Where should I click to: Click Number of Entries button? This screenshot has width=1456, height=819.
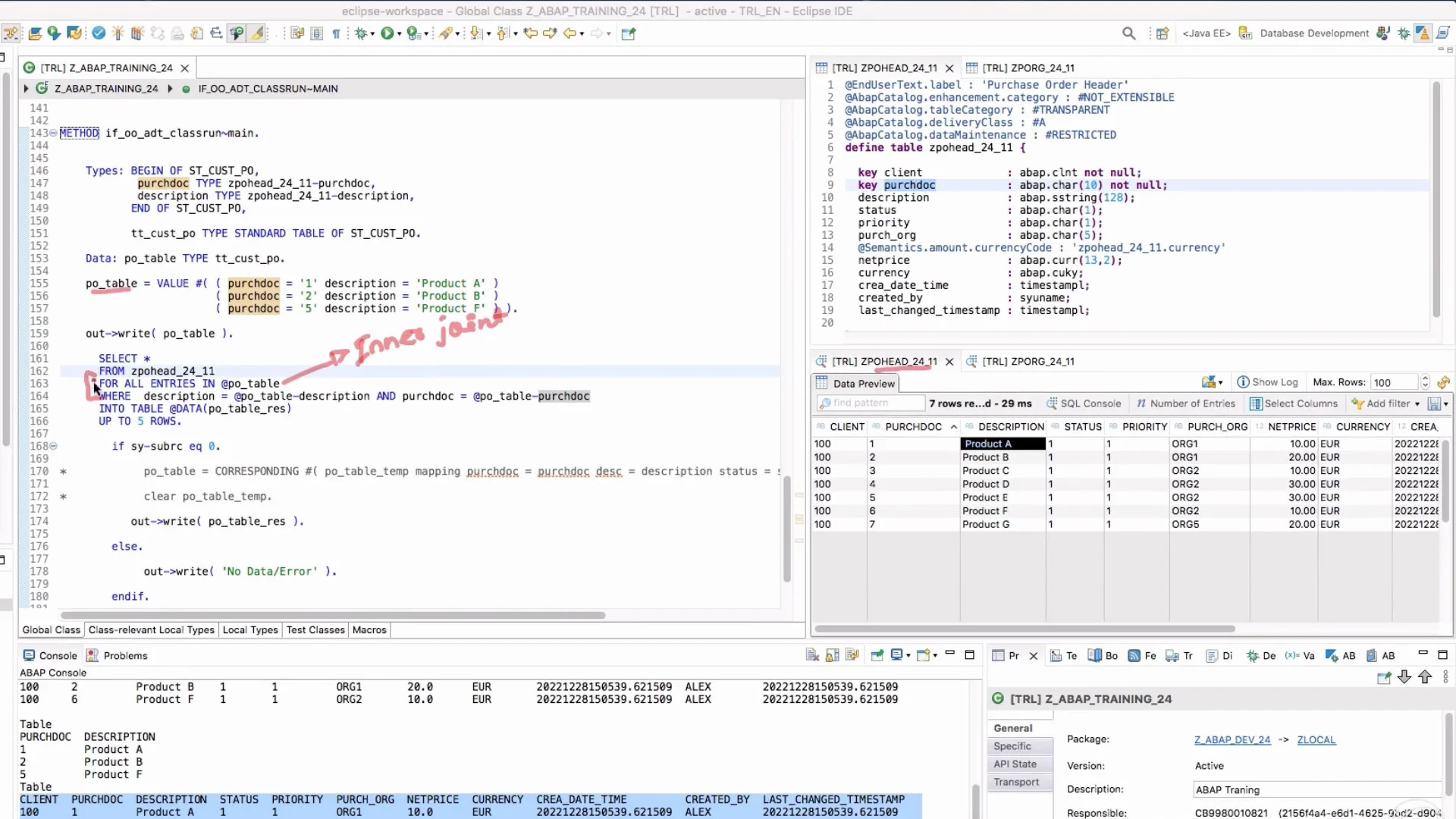(x=1185, y=403)
